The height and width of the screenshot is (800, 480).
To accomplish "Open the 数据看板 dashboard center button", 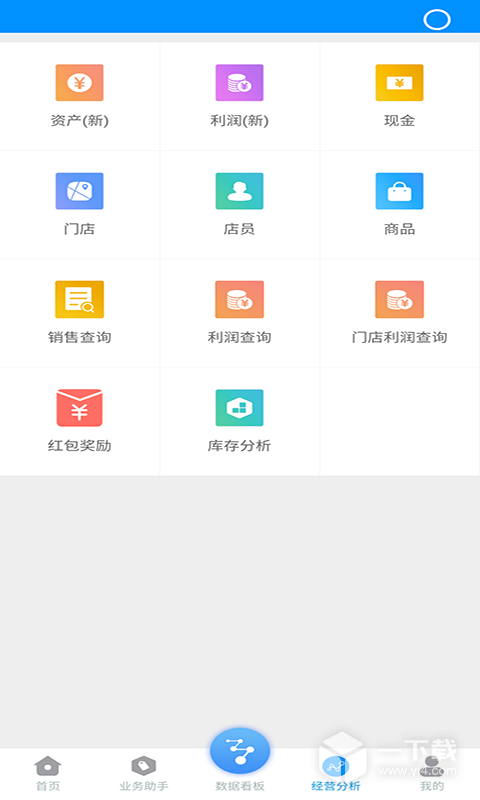I will click(240, 752).
